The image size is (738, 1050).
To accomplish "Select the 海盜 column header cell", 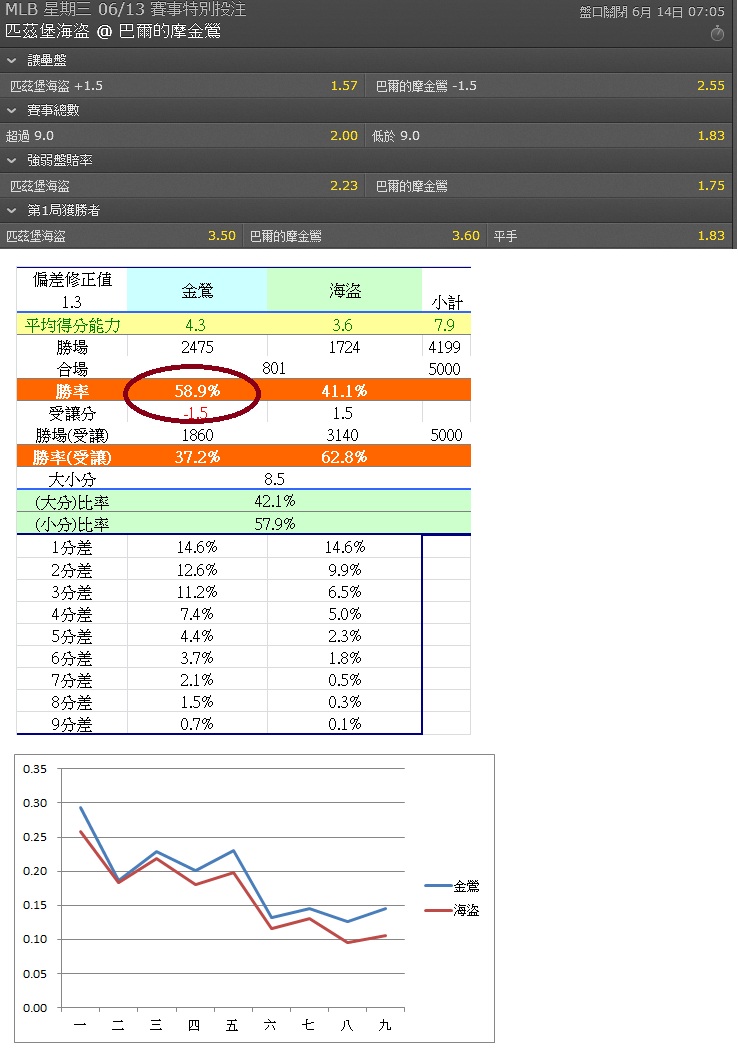I will (345, 290).
